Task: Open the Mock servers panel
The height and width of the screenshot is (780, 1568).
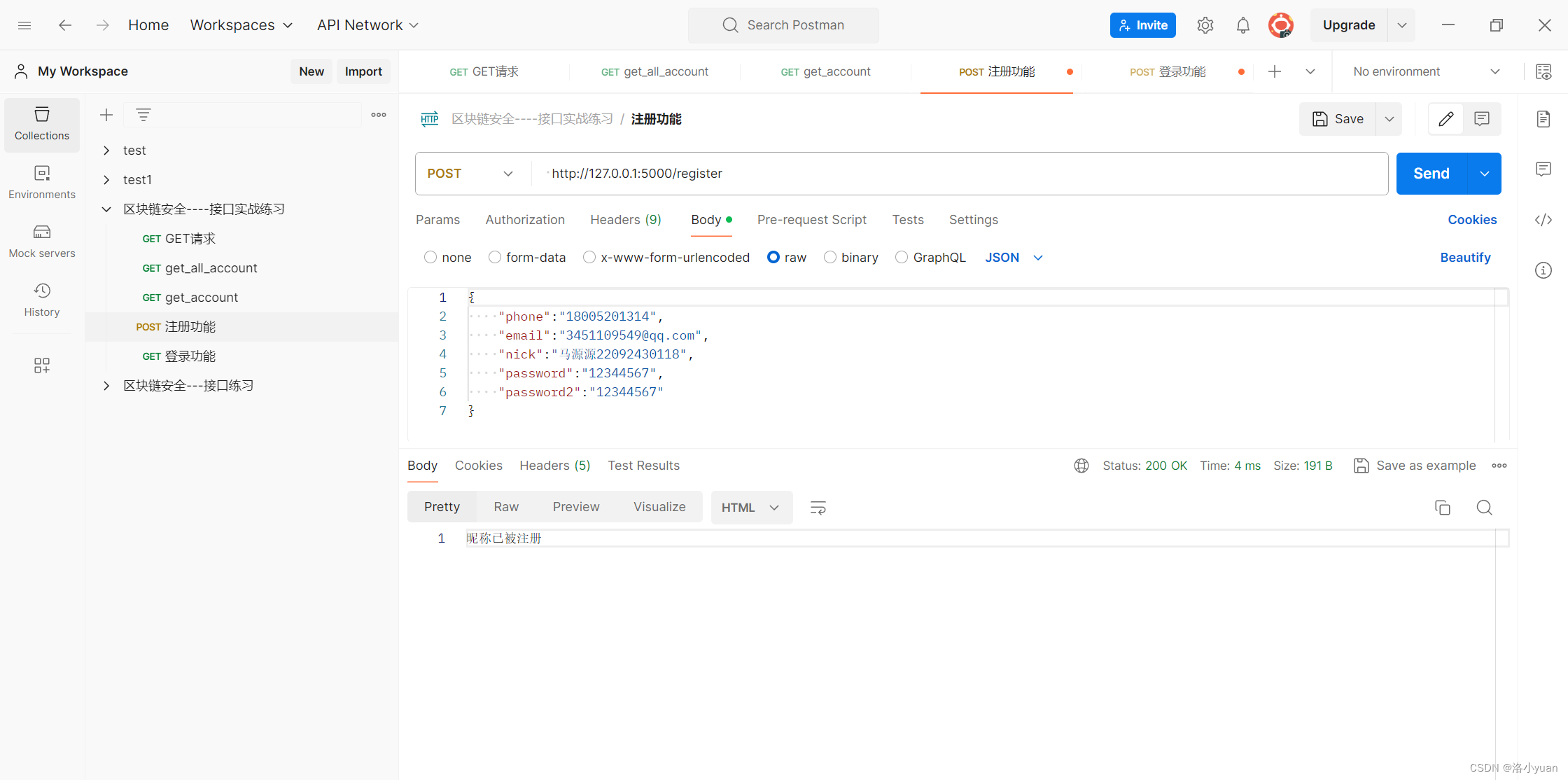Action: coord(42,242)
